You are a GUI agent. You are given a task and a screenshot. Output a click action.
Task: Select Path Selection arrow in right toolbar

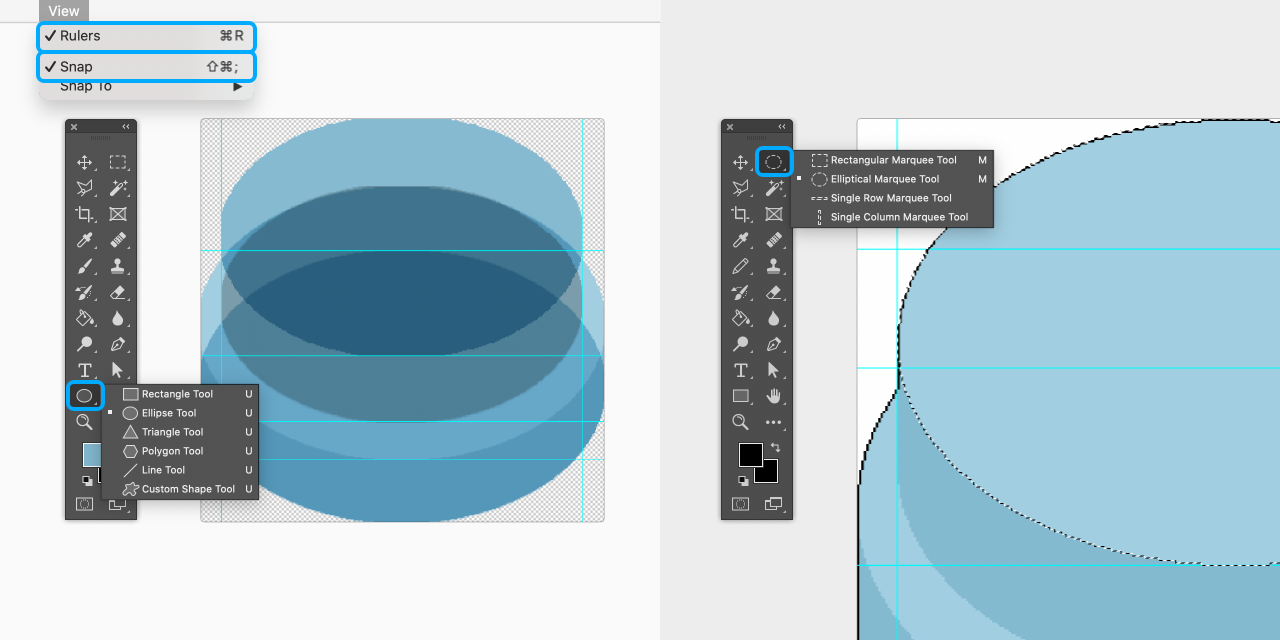pyautogui.click(x=774, y=370)
